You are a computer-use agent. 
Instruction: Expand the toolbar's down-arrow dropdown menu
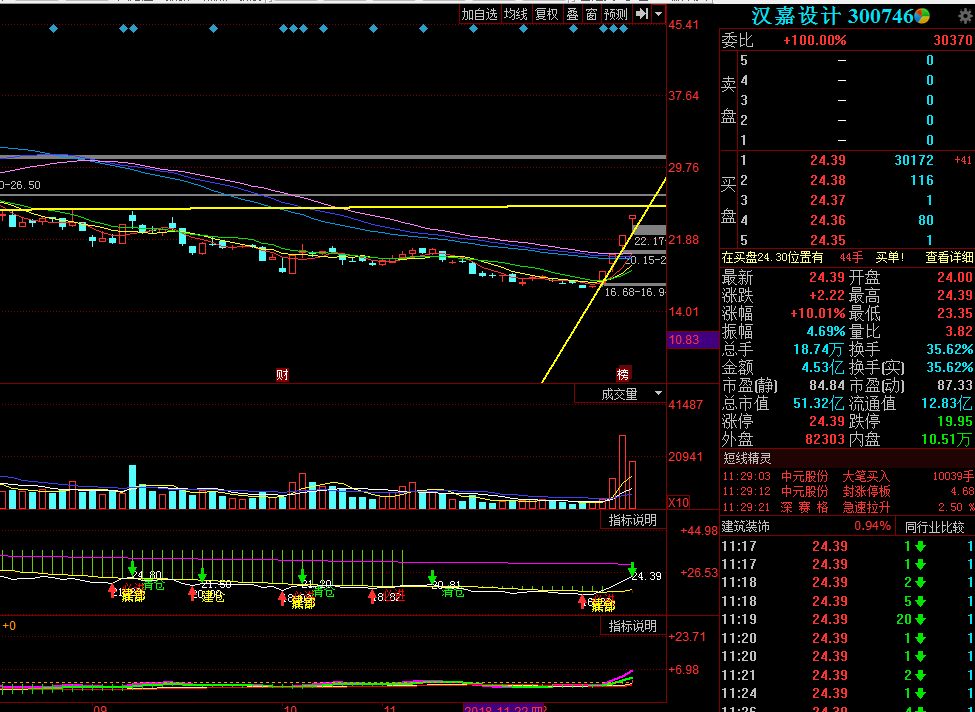click(x=659, y=14)
